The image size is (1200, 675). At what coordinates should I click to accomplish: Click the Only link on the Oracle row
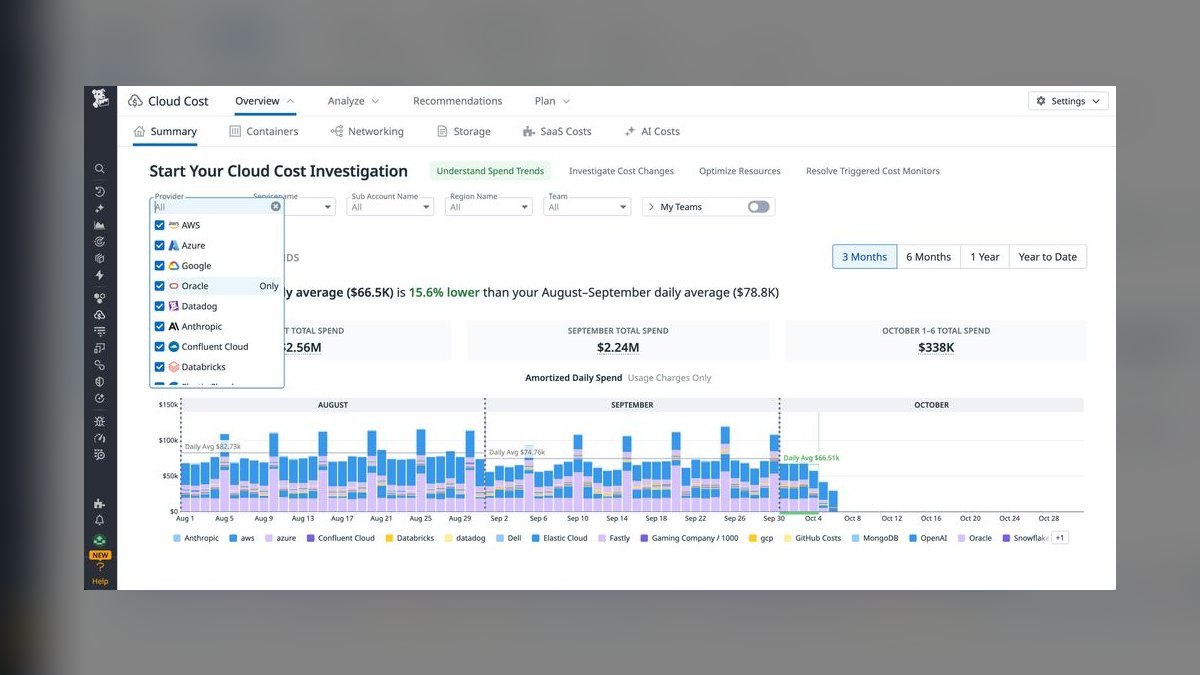point(269,286)
